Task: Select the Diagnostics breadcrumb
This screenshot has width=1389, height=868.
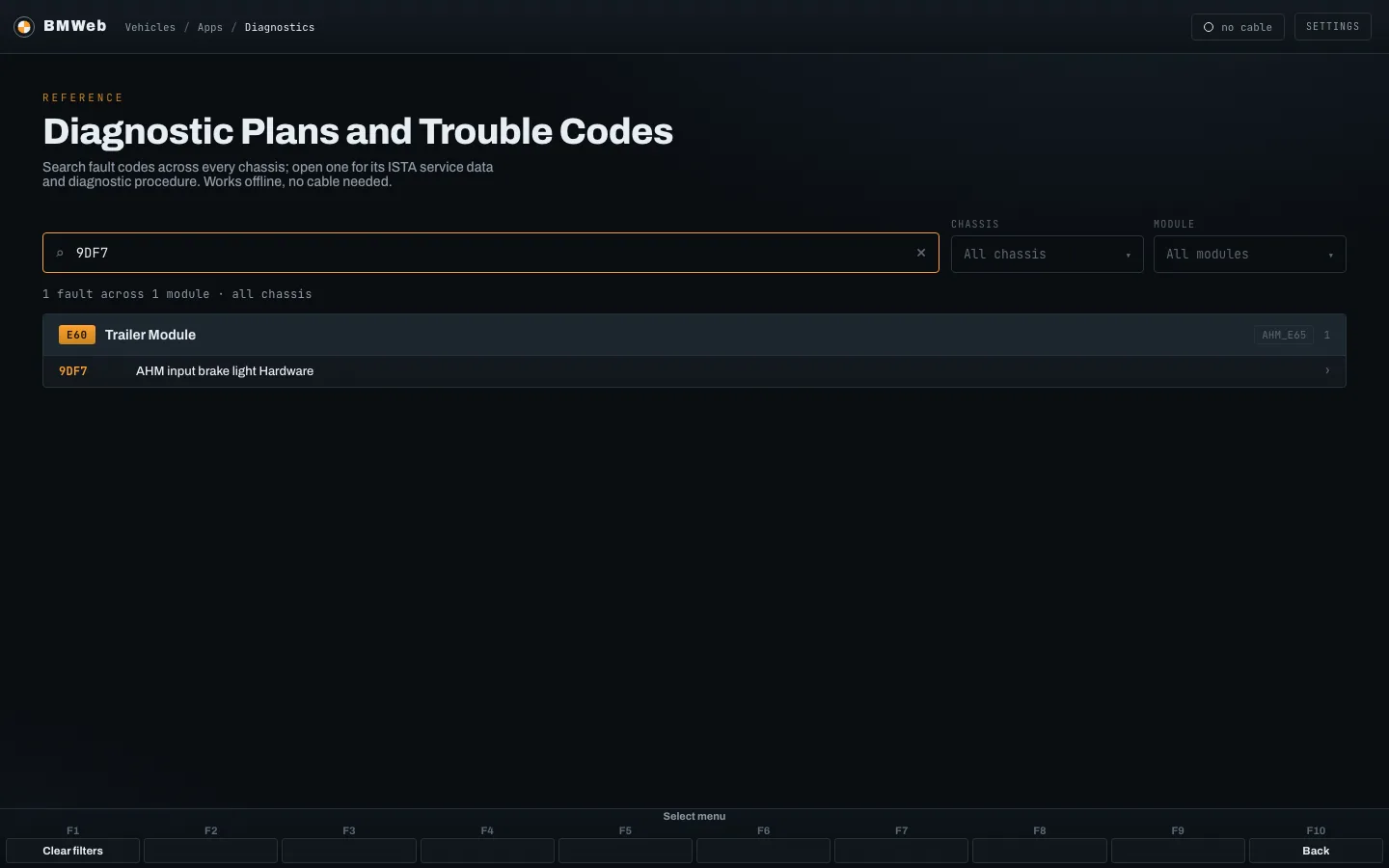Action: [x=280, y=27]
